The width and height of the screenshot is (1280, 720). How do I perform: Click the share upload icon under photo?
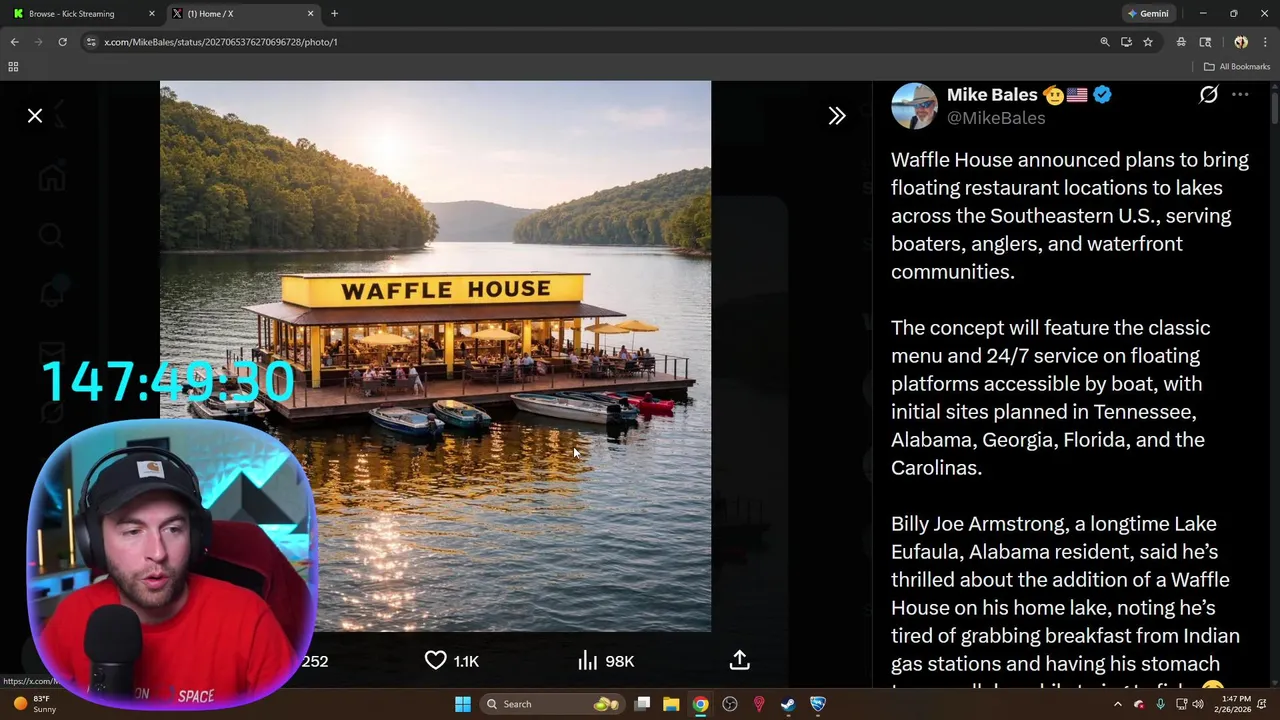pyautogui.click(x=740, y=660)
